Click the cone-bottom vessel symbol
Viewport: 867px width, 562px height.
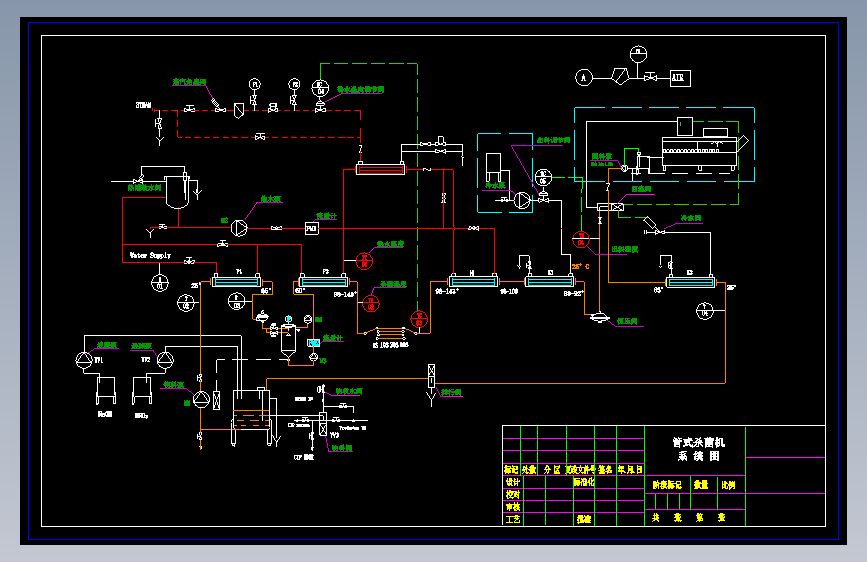coord(288,341)
